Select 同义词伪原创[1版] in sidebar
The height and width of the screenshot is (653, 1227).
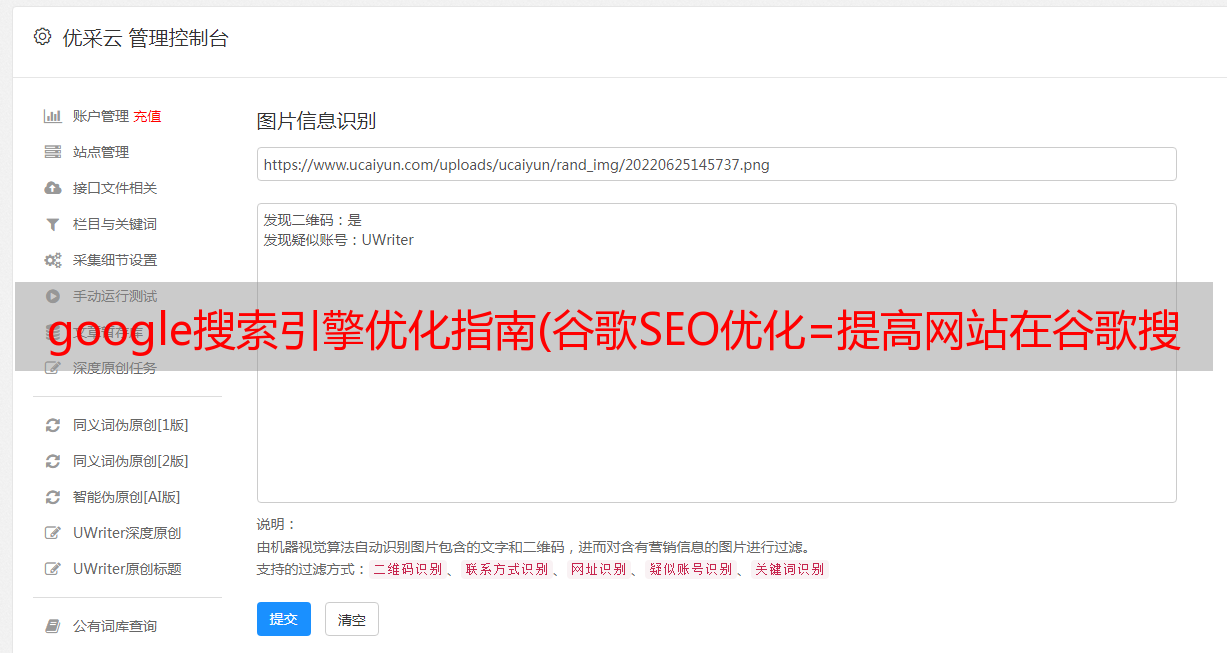coord(131,425)
